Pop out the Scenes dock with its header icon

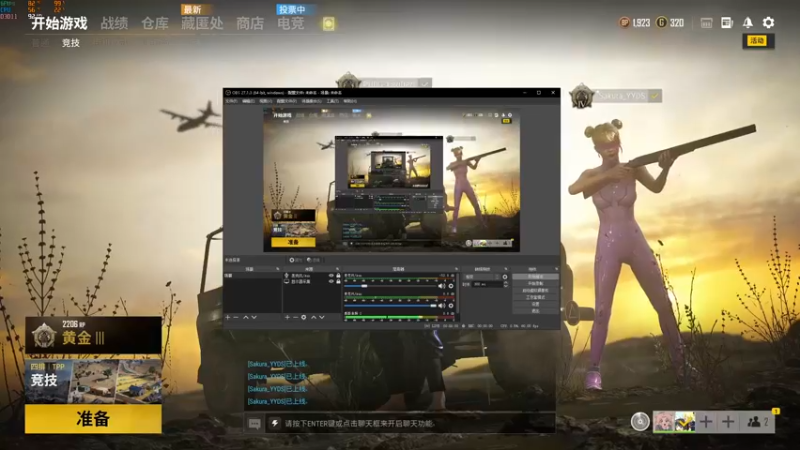[x=278, y=269]
